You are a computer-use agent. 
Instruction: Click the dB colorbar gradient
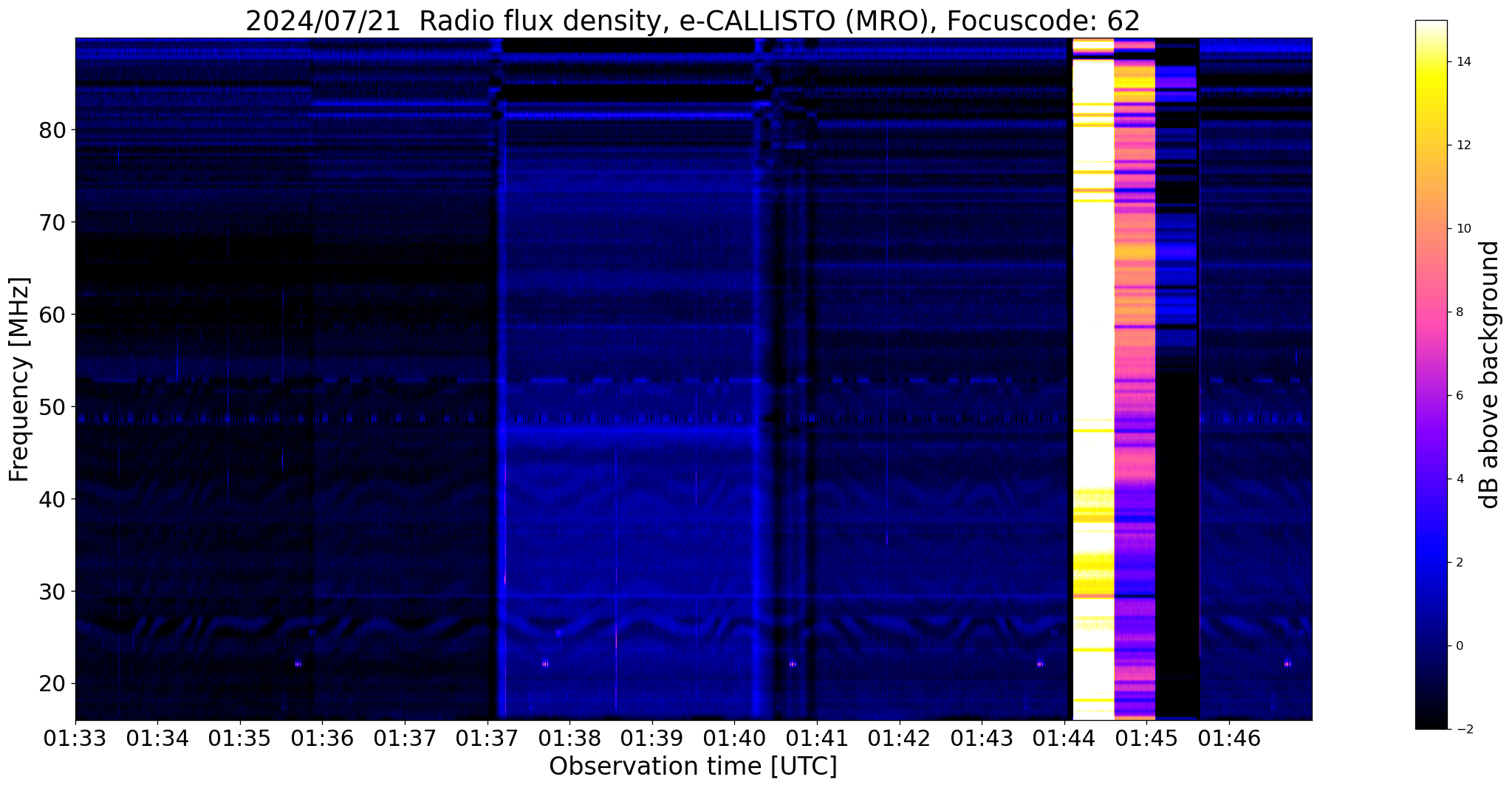click(1431, 374)
